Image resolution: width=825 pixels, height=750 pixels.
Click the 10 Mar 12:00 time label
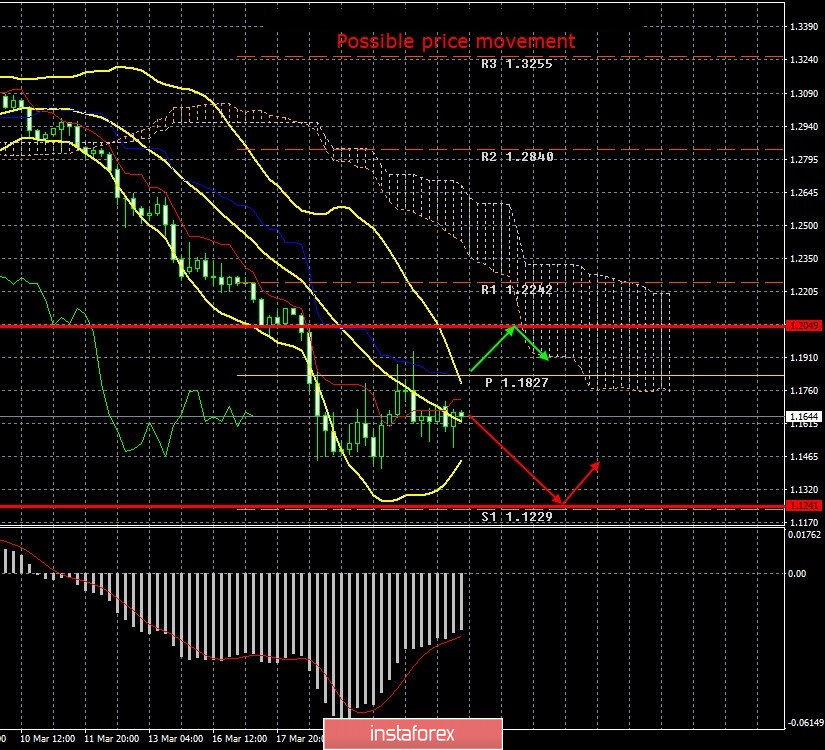48,739
